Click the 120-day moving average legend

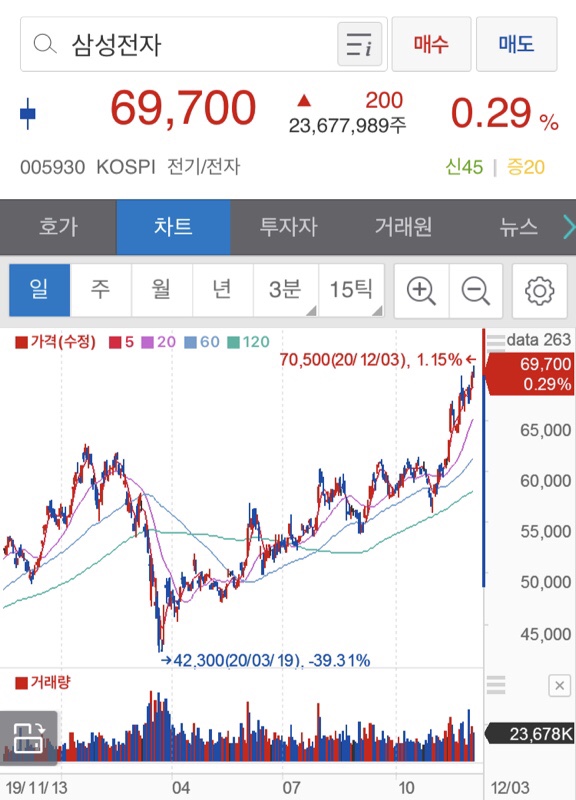tap(248, 342)
